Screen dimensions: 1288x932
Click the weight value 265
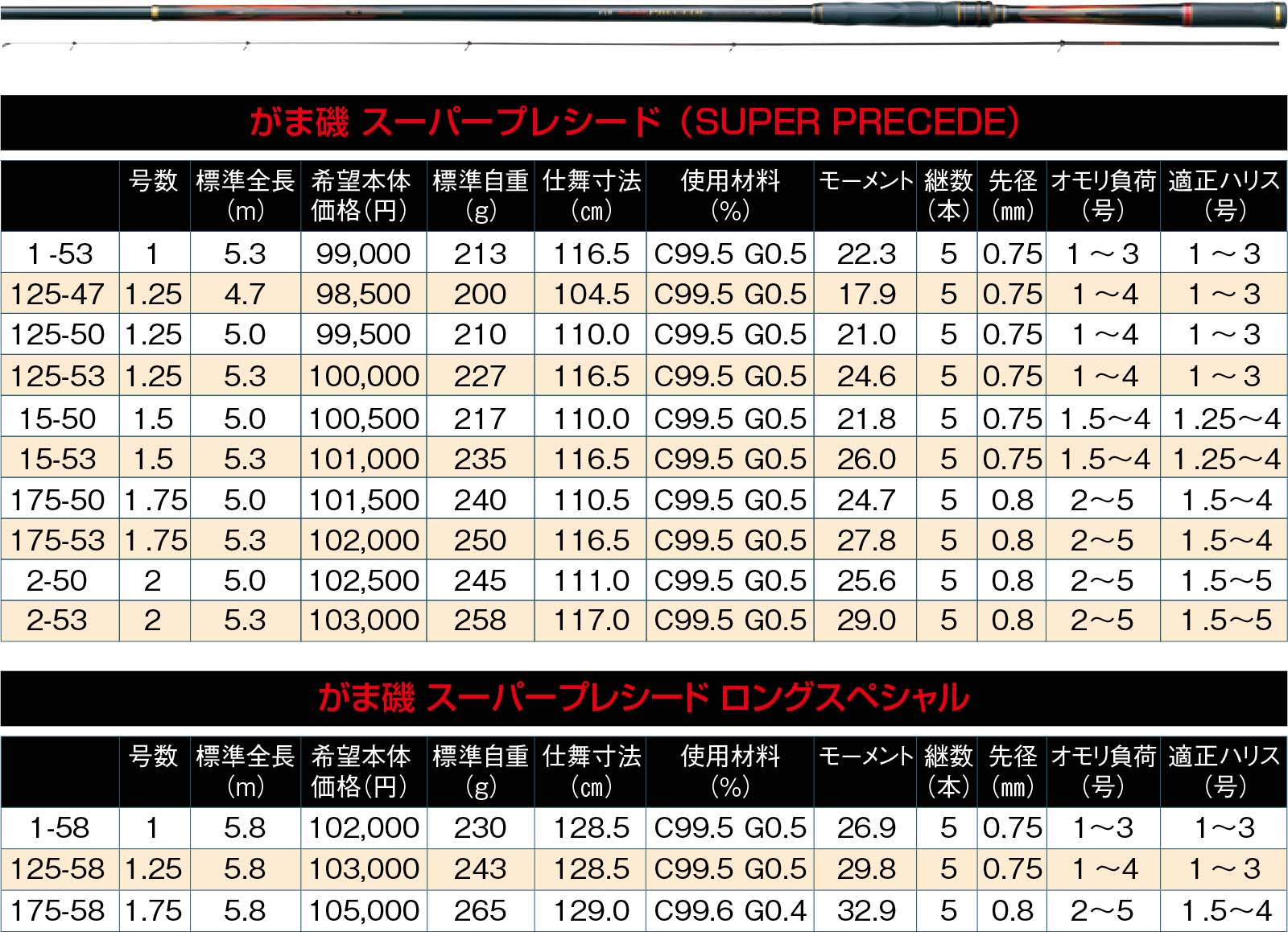(481, 910)
